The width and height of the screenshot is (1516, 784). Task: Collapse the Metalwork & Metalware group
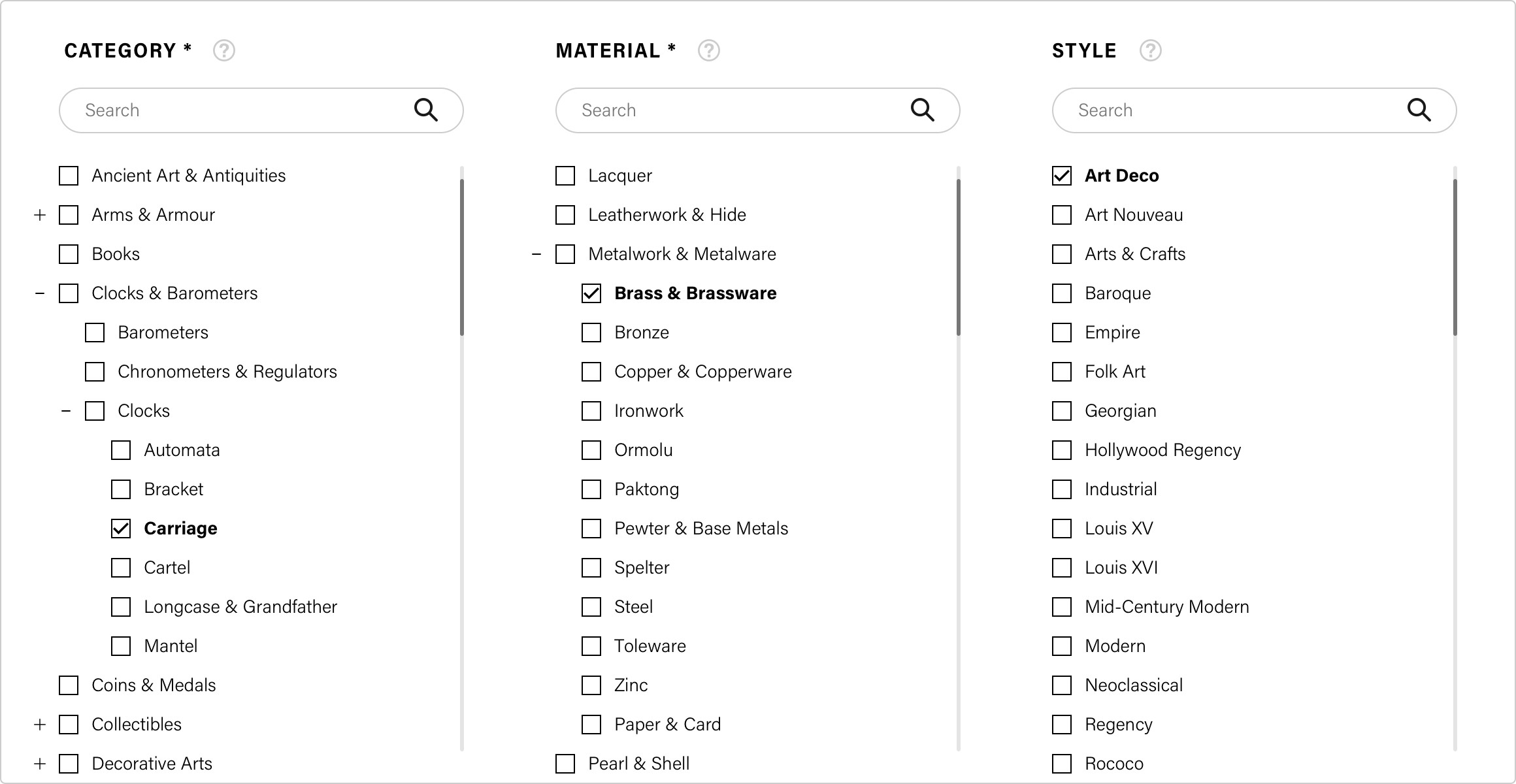click(x=536, y=254)
